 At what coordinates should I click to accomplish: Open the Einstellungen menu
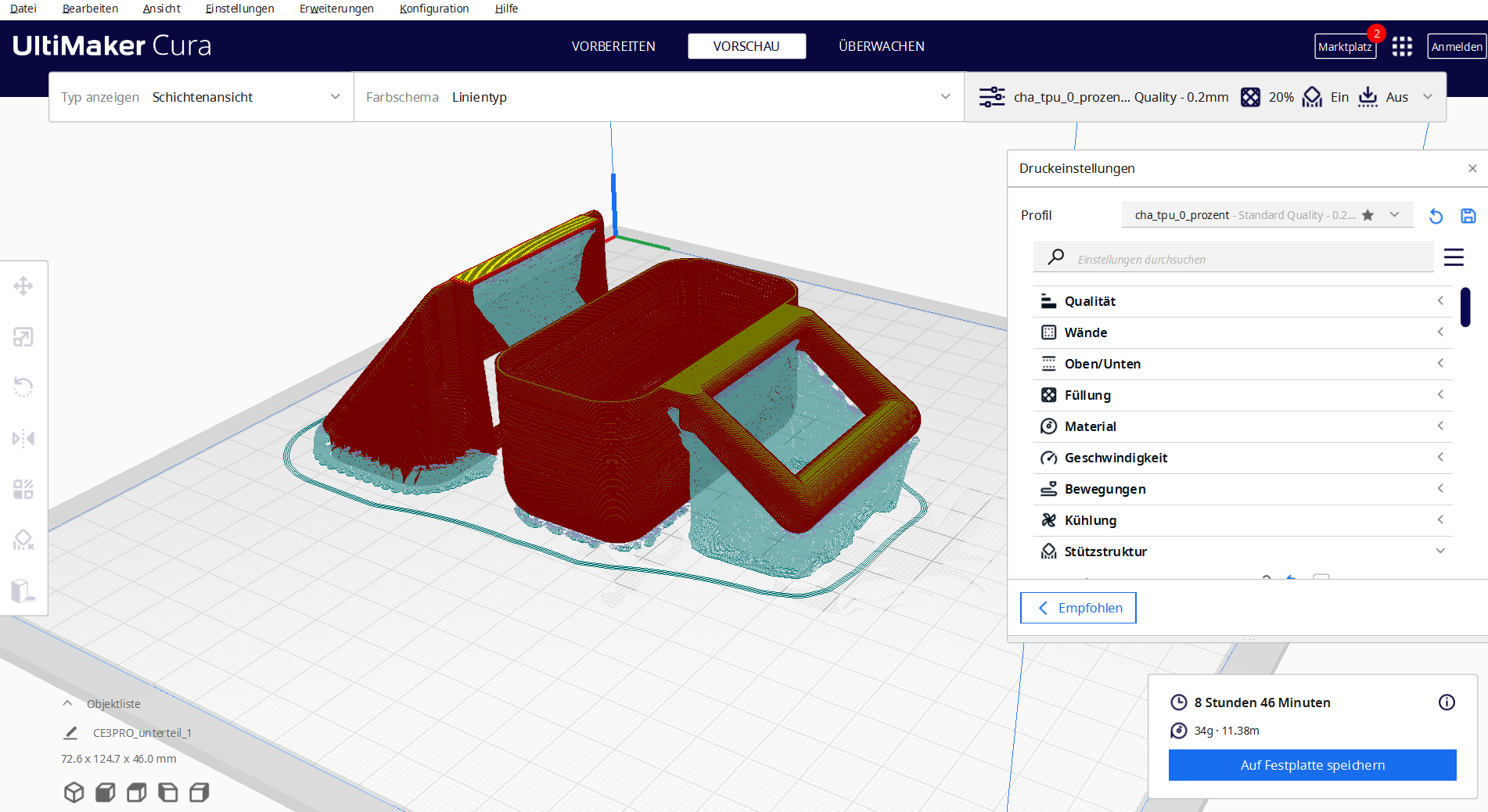[x=240, y=9]
